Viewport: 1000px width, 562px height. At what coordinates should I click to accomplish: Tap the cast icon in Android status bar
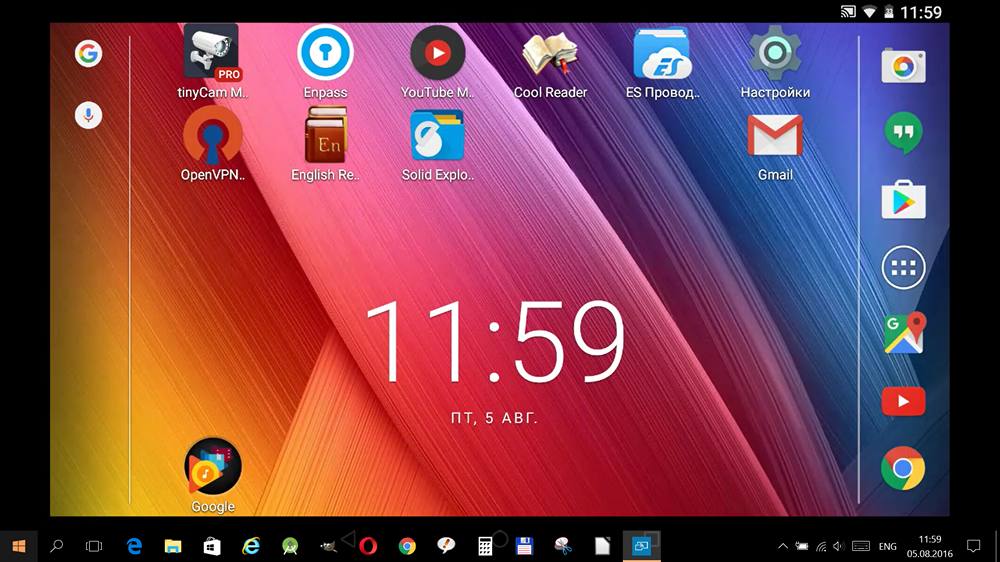(848, 11)
